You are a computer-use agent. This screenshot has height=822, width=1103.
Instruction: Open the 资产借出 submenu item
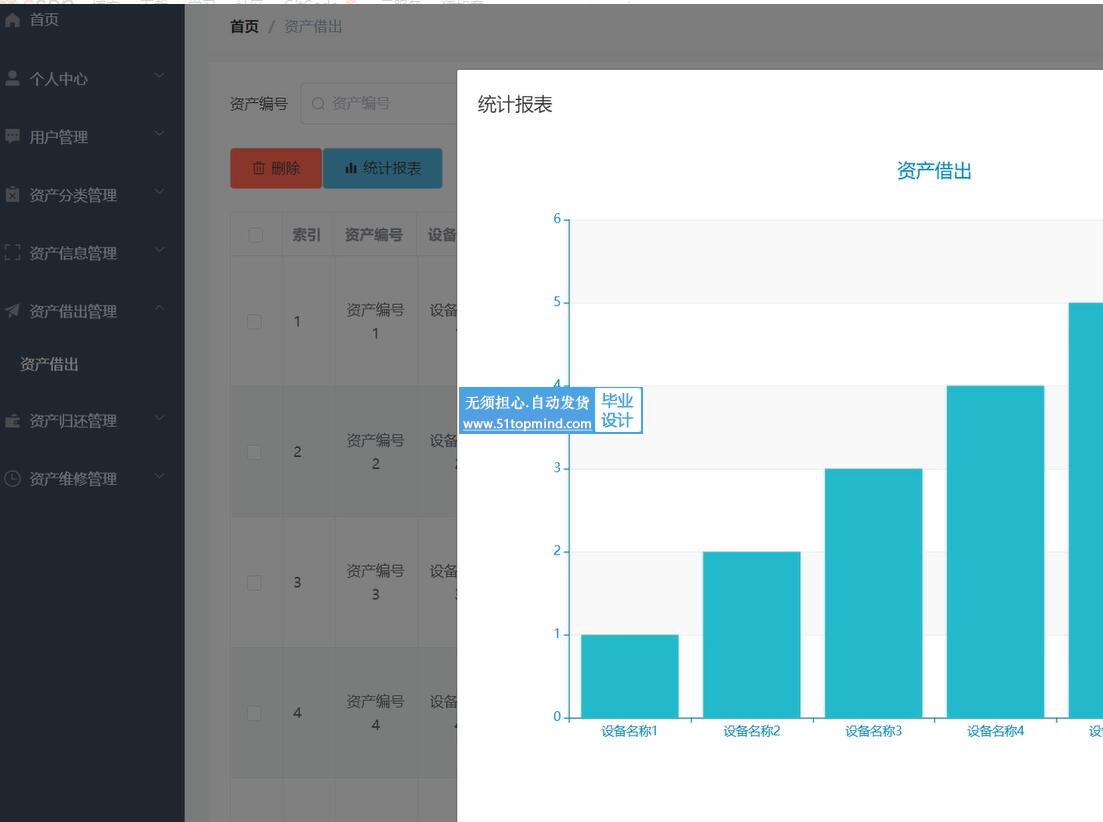pyautogui.click(x=50, y=365)
